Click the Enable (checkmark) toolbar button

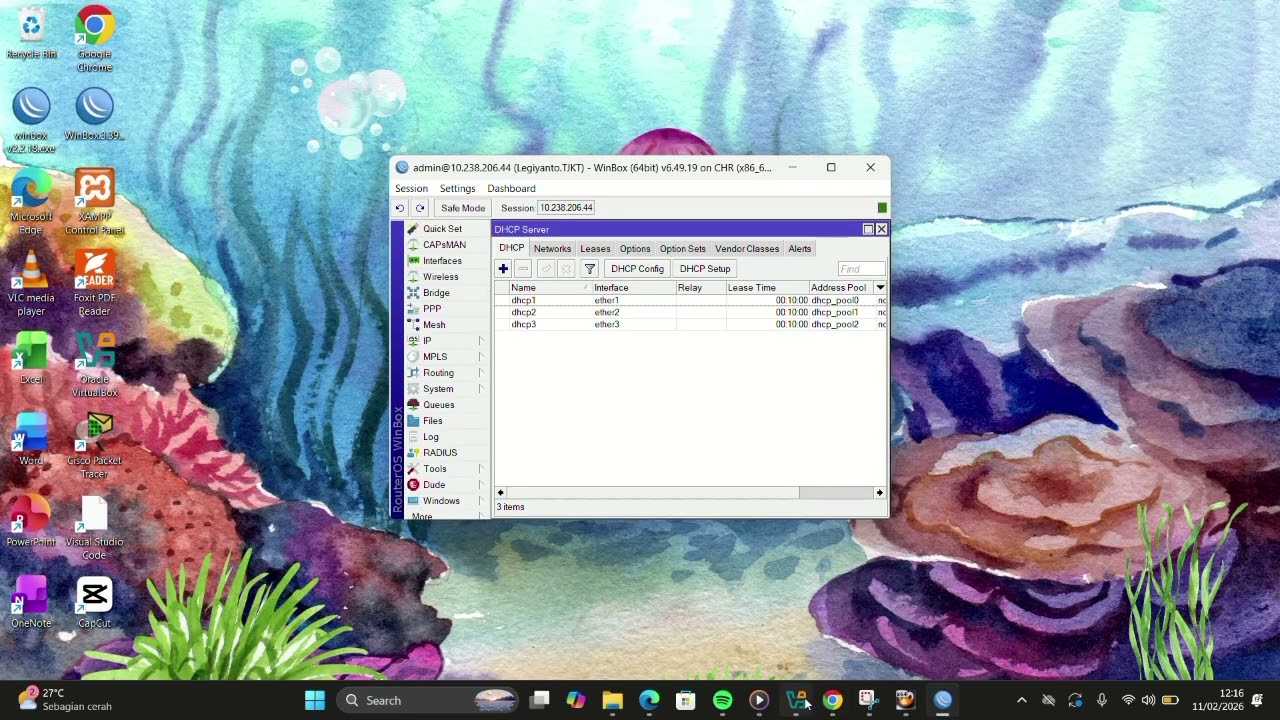click(x=546, y=269)
